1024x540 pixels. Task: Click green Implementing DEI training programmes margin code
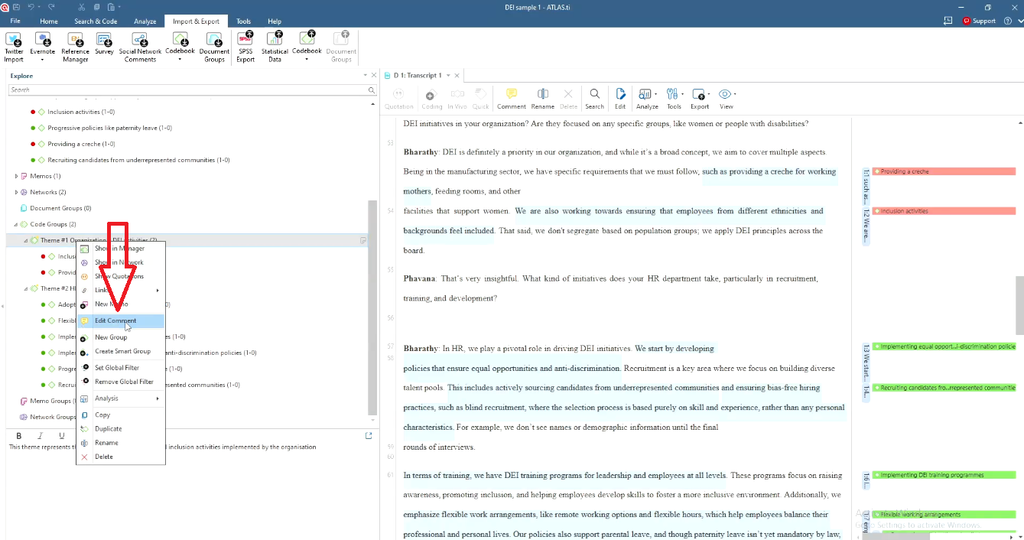[x=944, y=475]
